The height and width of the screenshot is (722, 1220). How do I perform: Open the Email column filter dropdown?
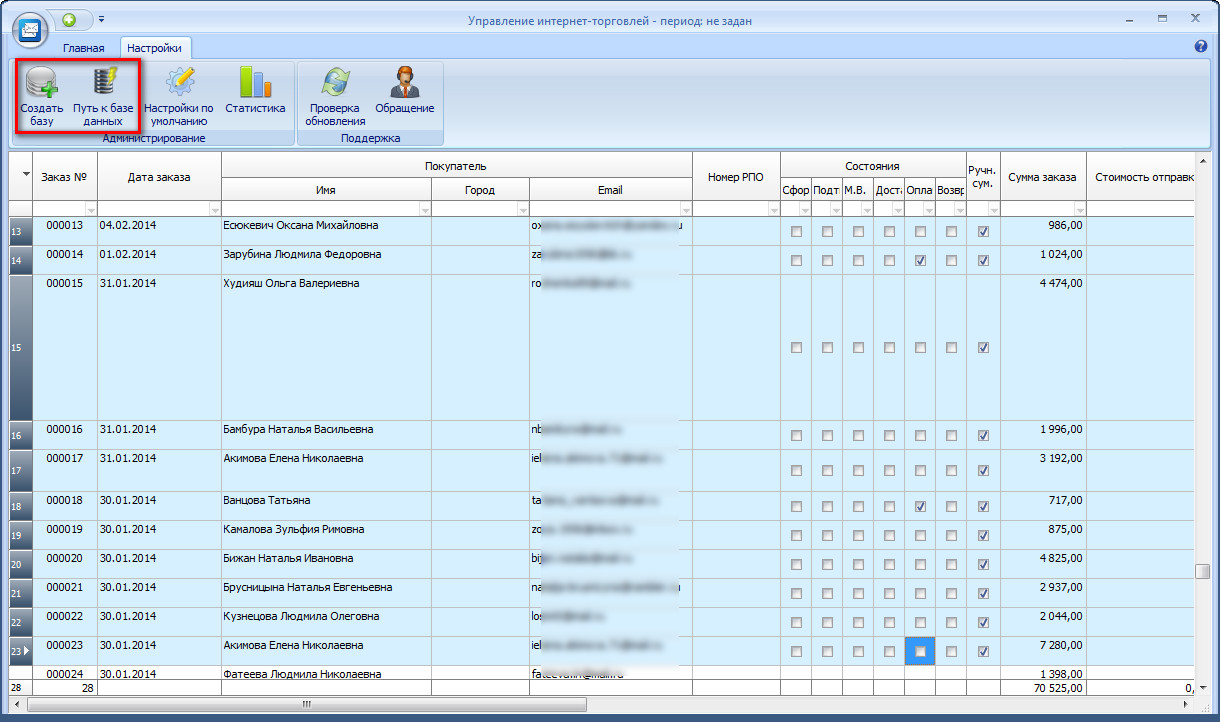coord(685,210)
